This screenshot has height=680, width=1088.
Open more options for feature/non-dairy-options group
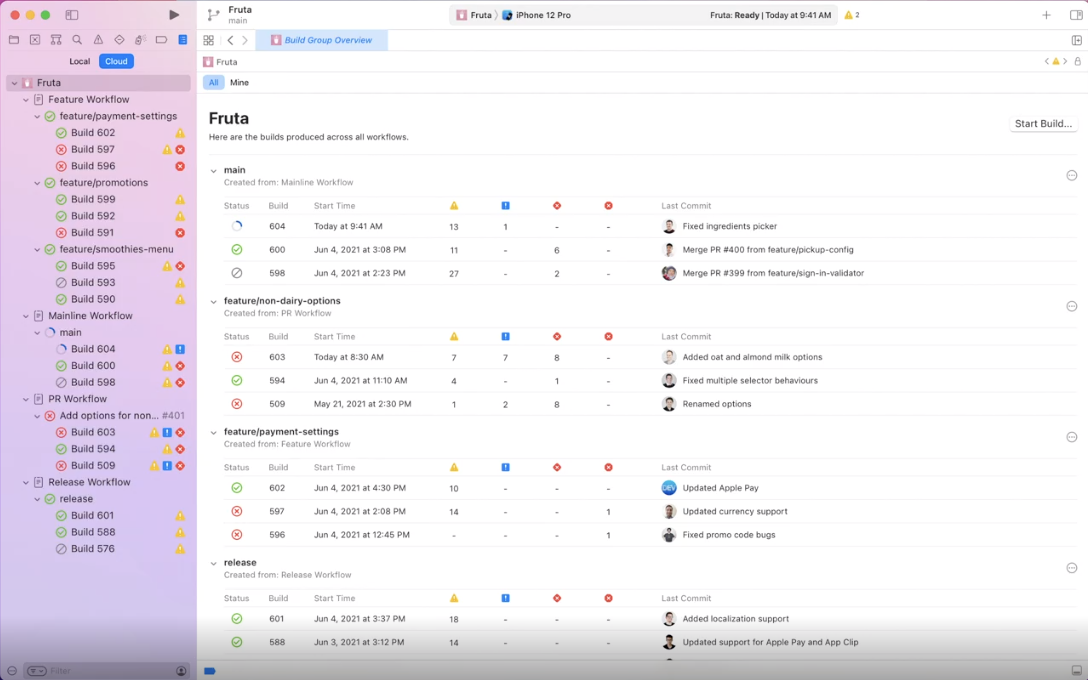[x=1071, y=306]
